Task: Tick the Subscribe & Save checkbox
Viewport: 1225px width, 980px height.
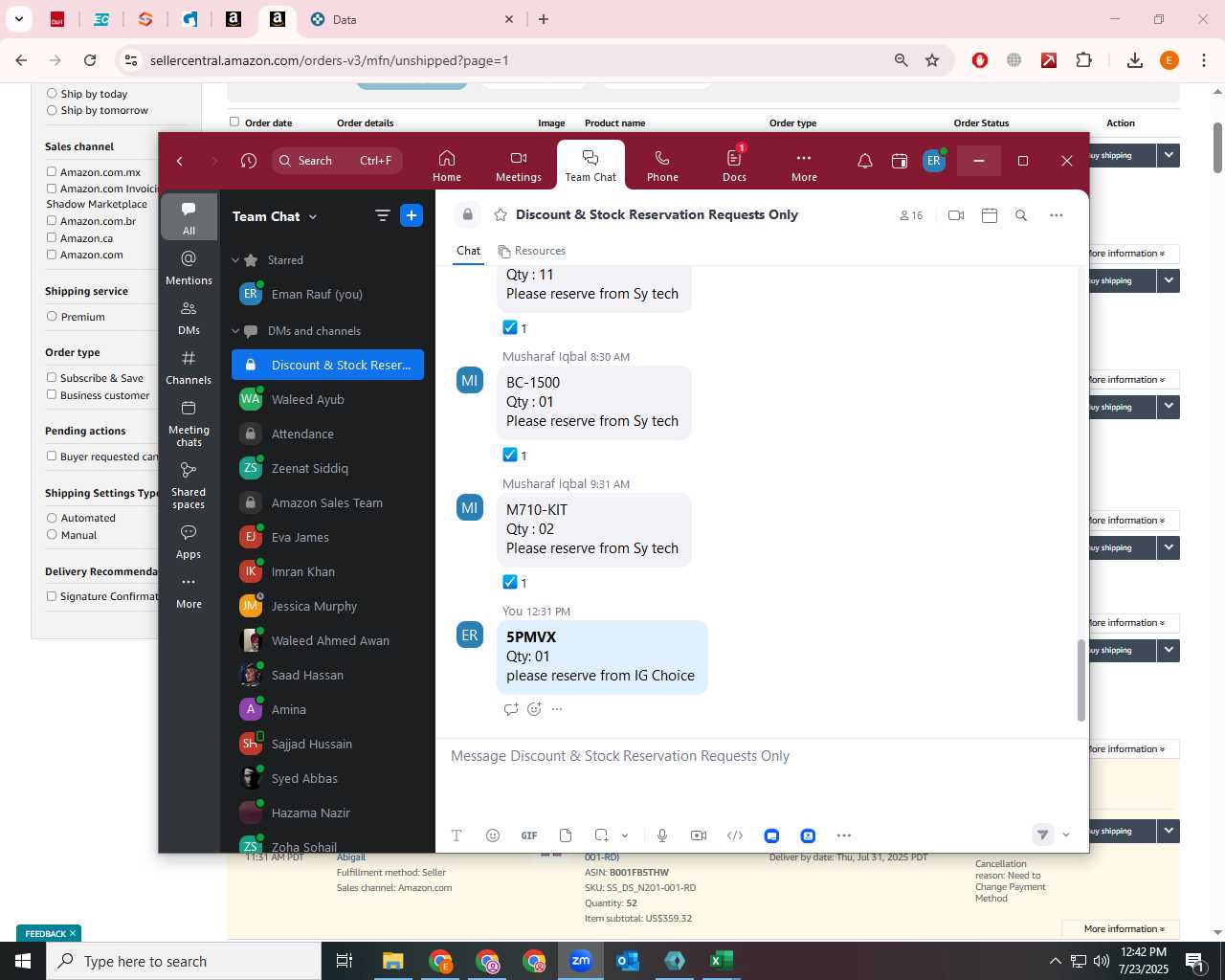Action: [x=52, y=378]
